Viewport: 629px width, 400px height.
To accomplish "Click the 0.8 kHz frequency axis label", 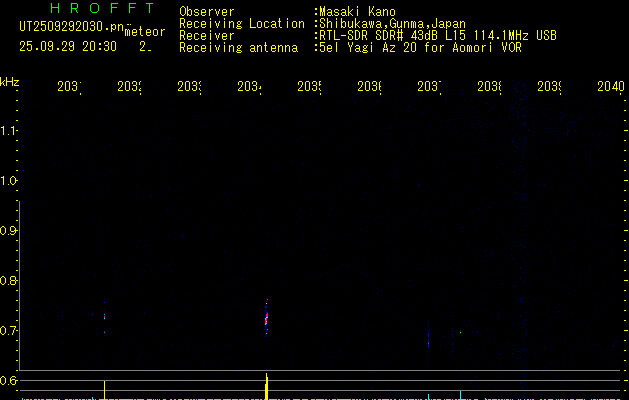I will tap(8, 280).
